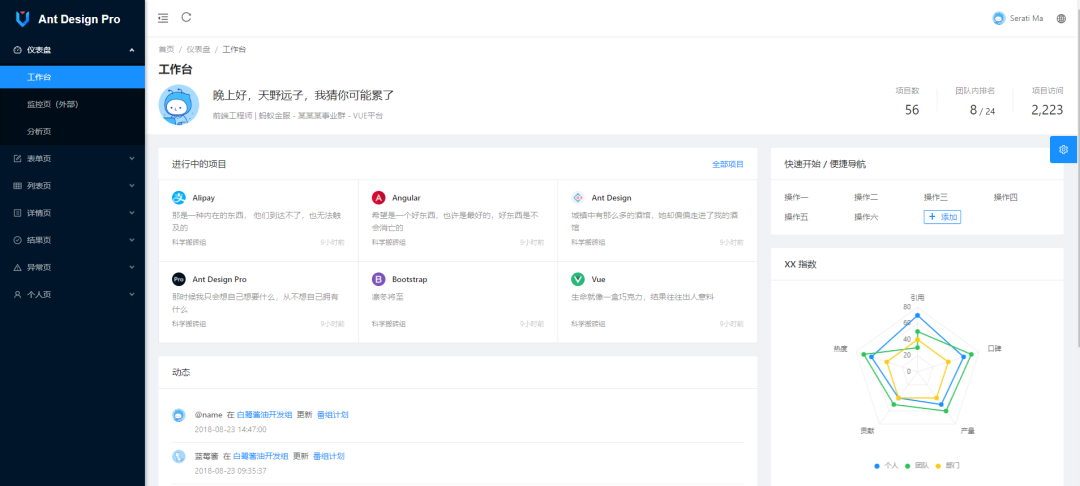
Task: Expand the 表单页 sidebar menu
Action: [x=72, y=158]
